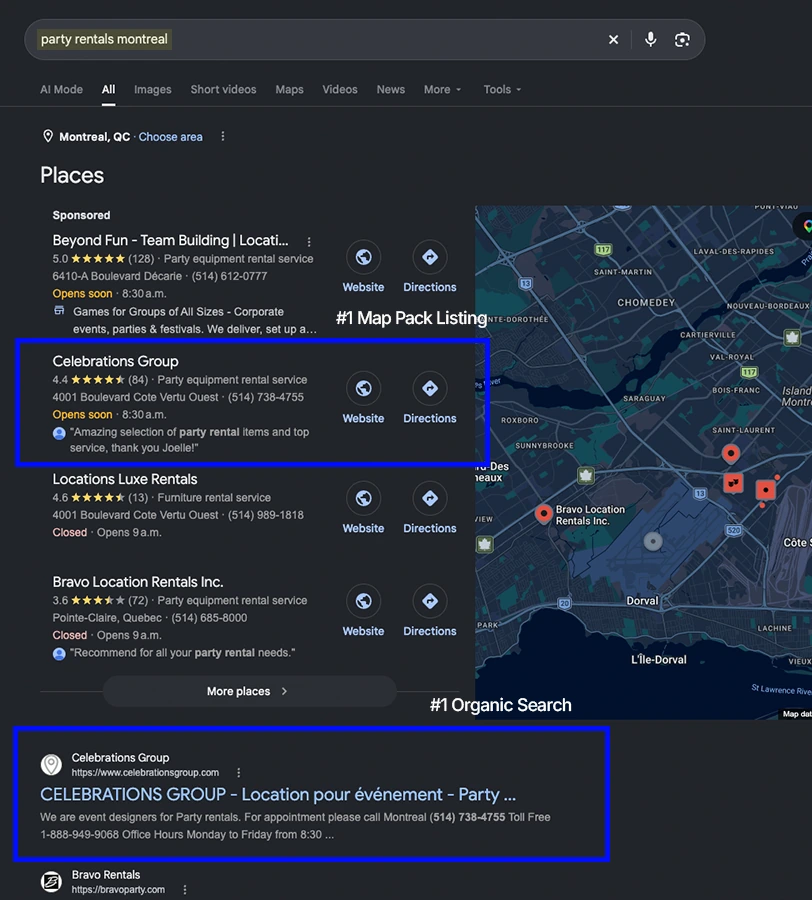Click Celebrations Group 4.4 rating with 84 reviews

pos(100,380)
